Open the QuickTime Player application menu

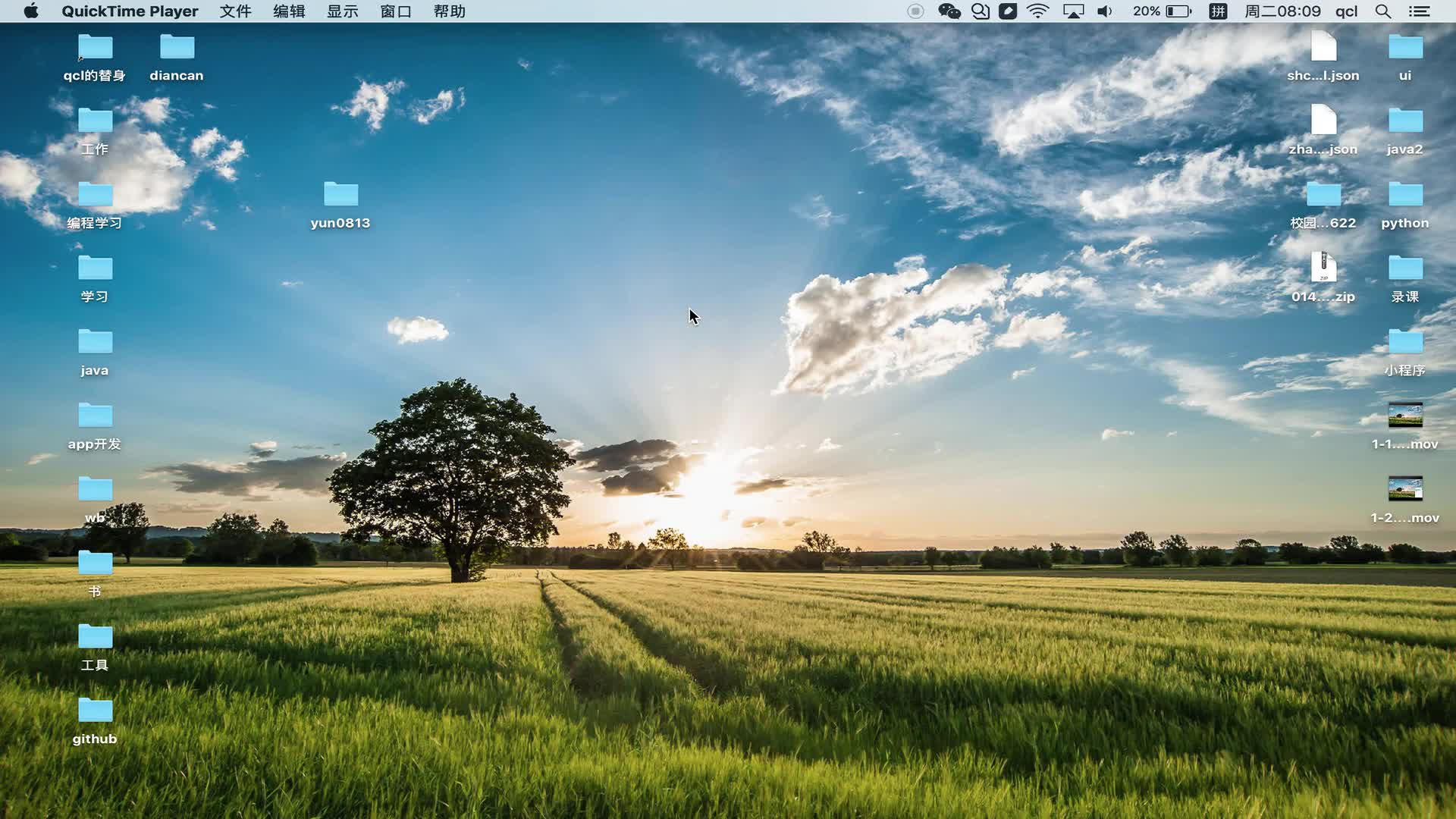click(130, 11)
